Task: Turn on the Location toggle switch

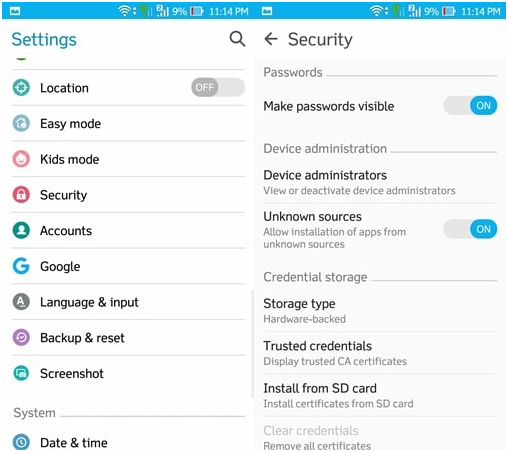Action: (218, 87)
